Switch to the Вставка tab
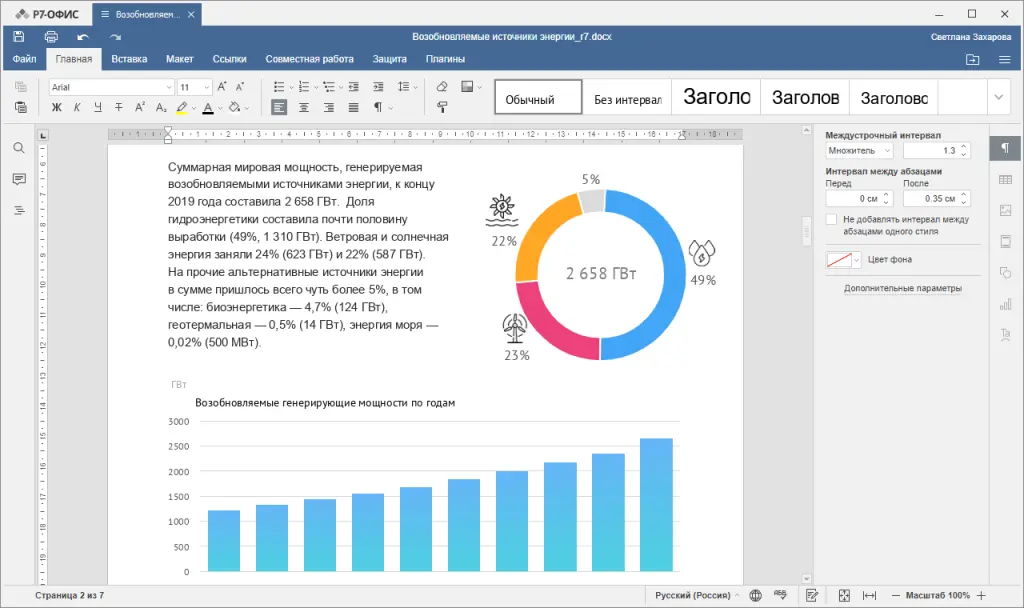The image size is (1024, 608). 129,59
